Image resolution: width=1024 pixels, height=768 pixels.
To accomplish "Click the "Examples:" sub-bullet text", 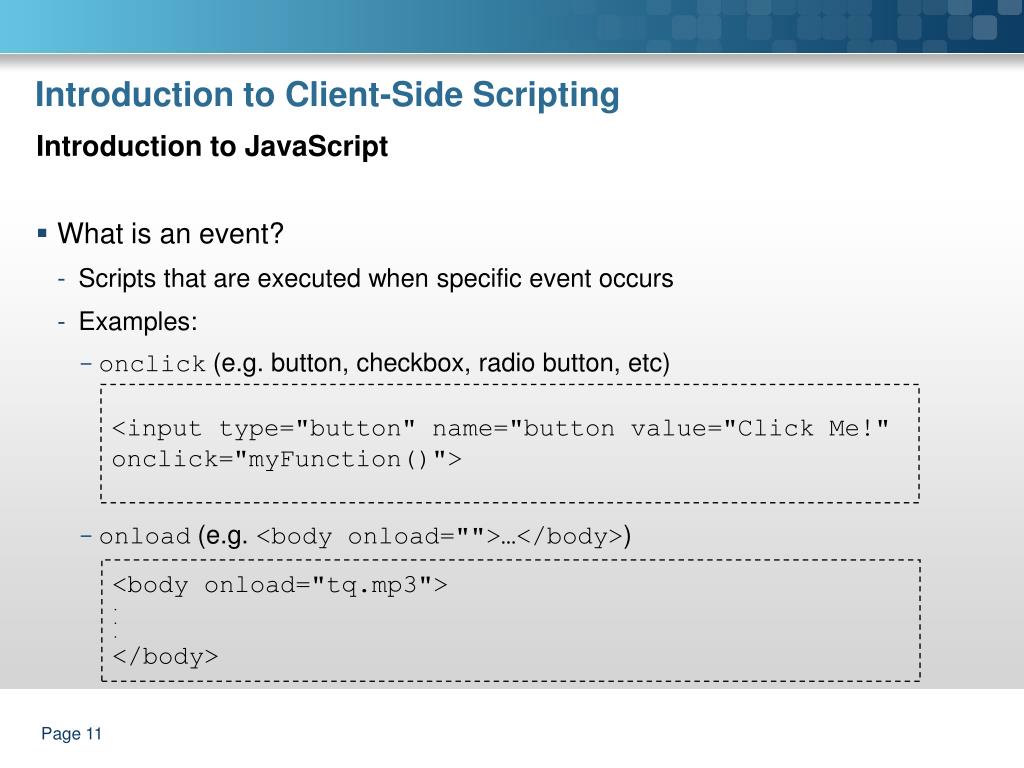I will click(x=139, y=322).
